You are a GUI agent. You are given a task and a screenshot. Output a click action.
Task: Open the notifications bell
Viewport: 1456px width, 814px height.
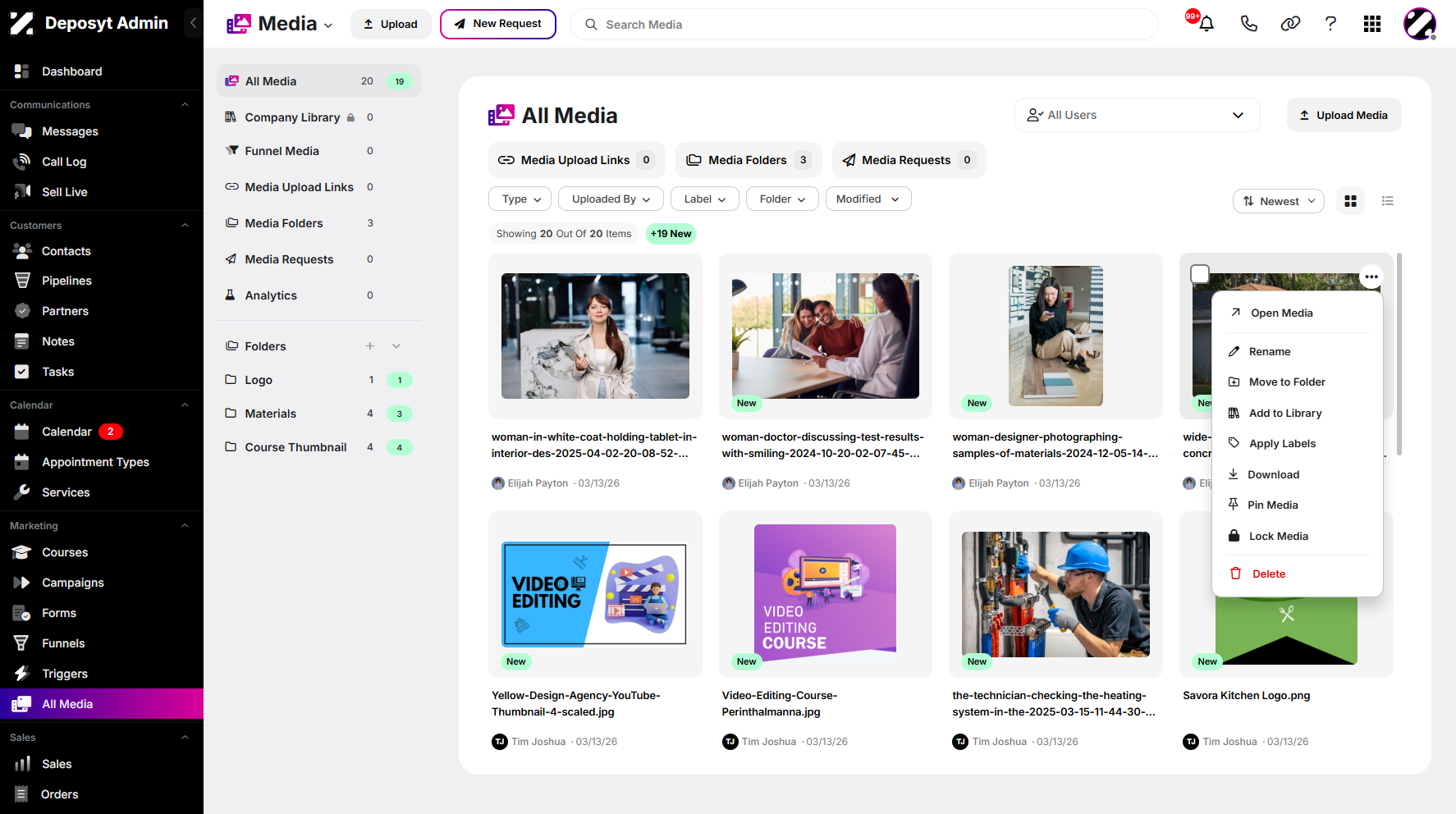(x=1206, y=24)
